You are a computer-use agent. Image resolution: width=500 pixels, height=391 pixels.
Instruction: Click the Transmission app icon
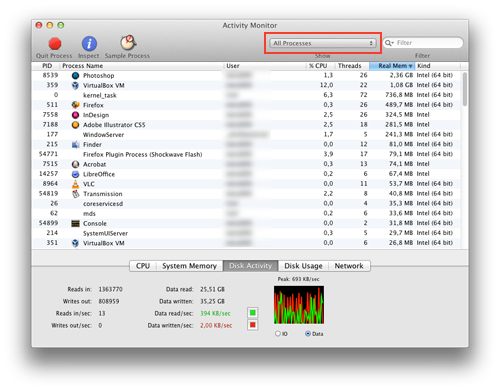pos(76,194)
